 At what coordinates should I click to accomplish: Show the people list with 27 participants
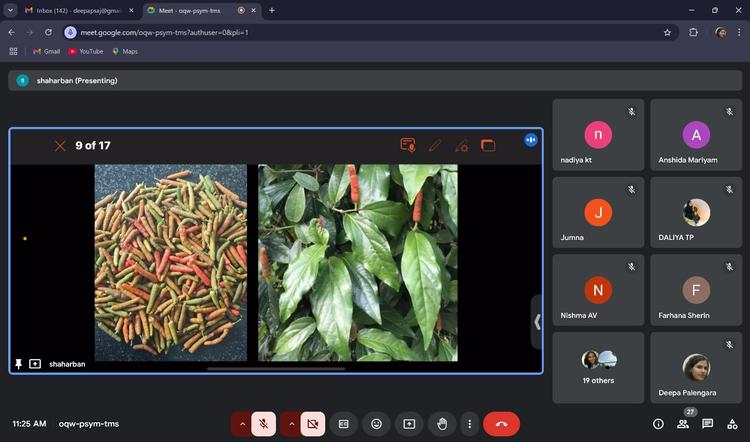[x=683, y=424]
